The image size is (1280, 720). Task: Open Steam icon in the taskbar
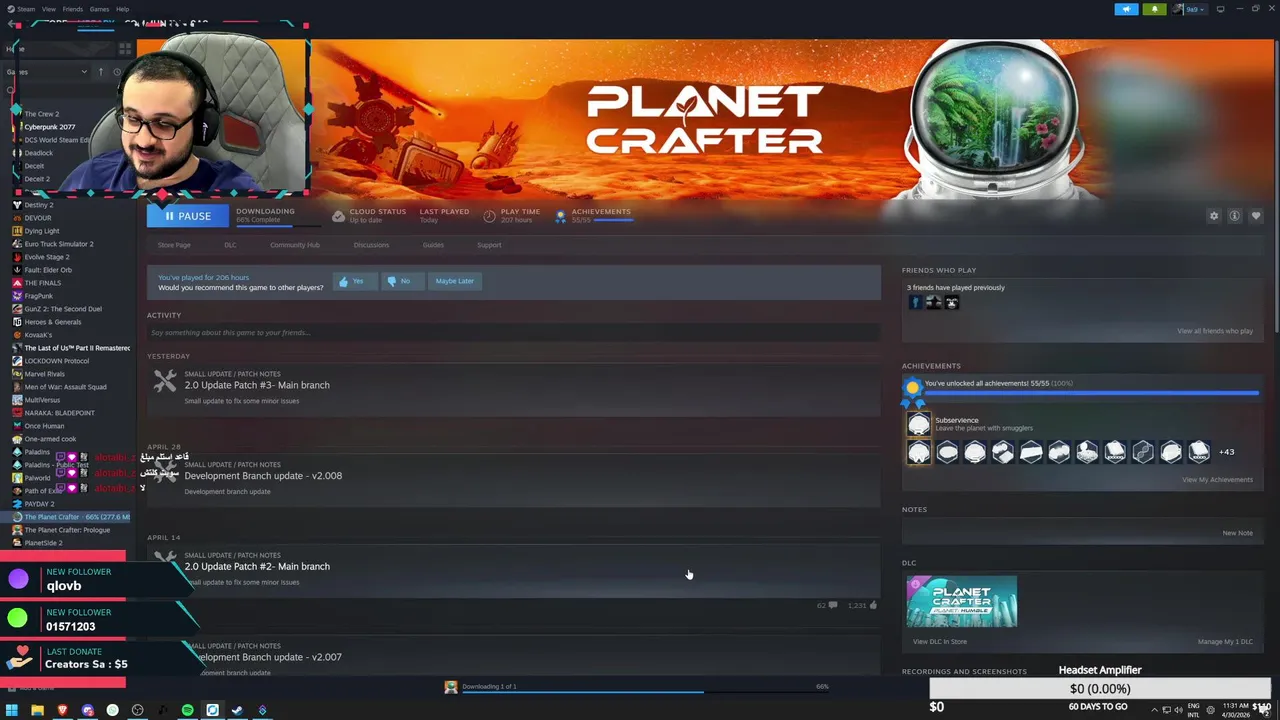(237, 710)
